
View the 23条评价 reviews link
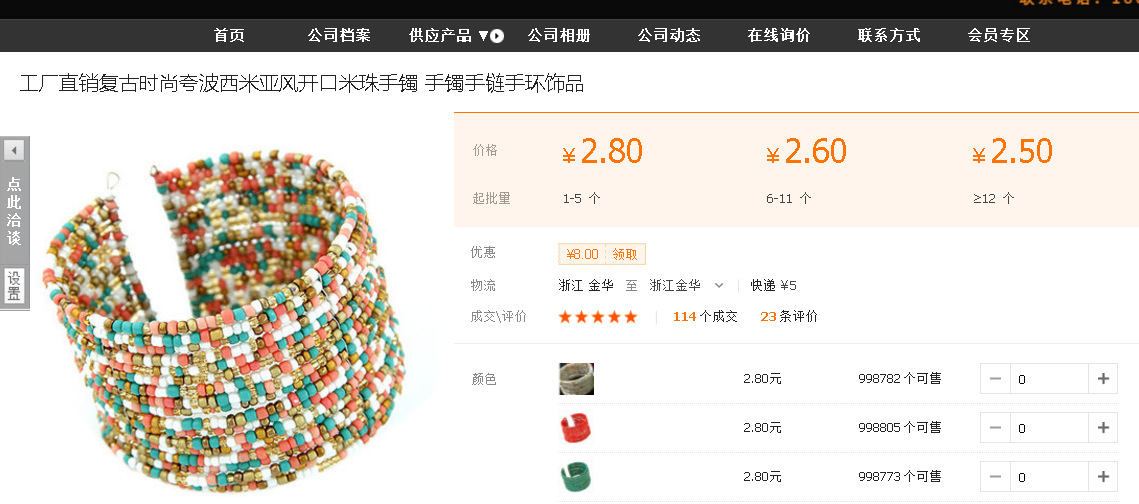[789, 317]
